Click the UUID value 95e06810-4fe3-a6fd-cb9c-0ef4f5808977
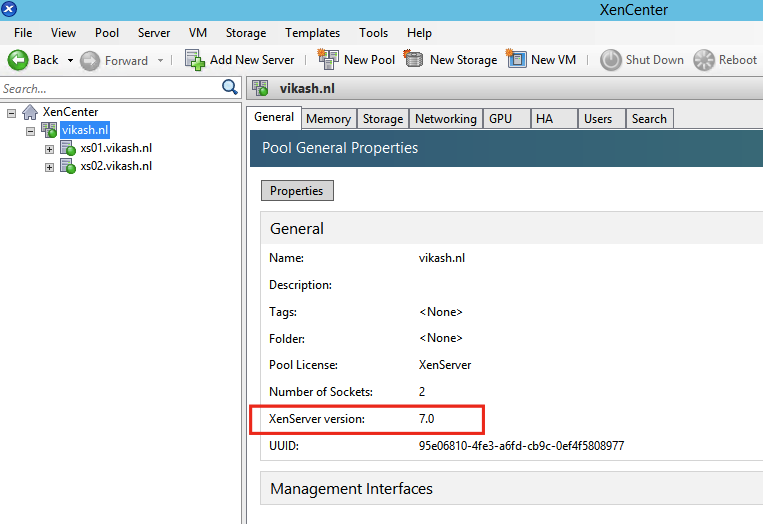The width and height of the screenshot is (763, 524). (521, 446)
